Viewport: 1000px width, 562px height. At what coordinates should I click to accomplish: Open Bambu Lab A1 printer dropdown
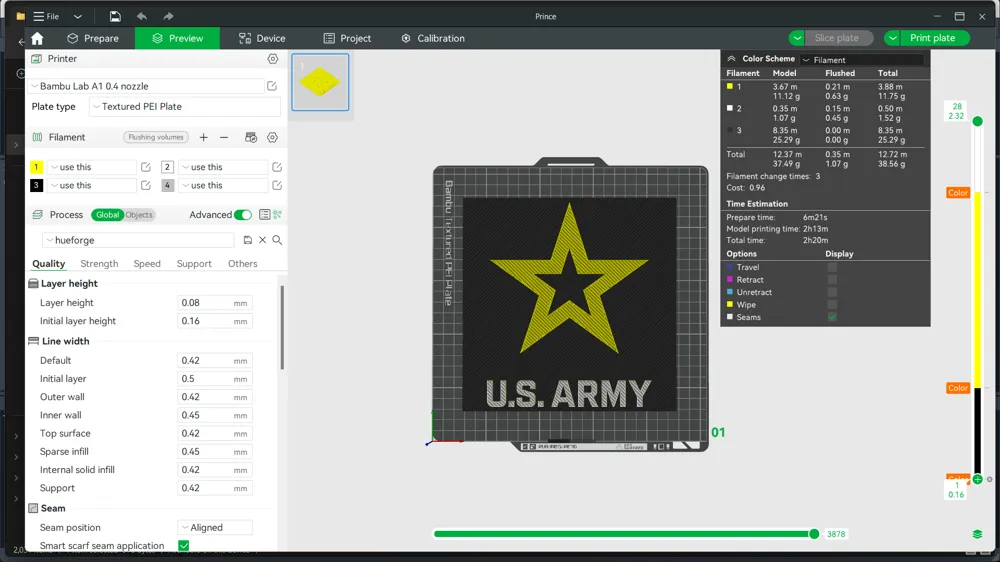[146, 86]
